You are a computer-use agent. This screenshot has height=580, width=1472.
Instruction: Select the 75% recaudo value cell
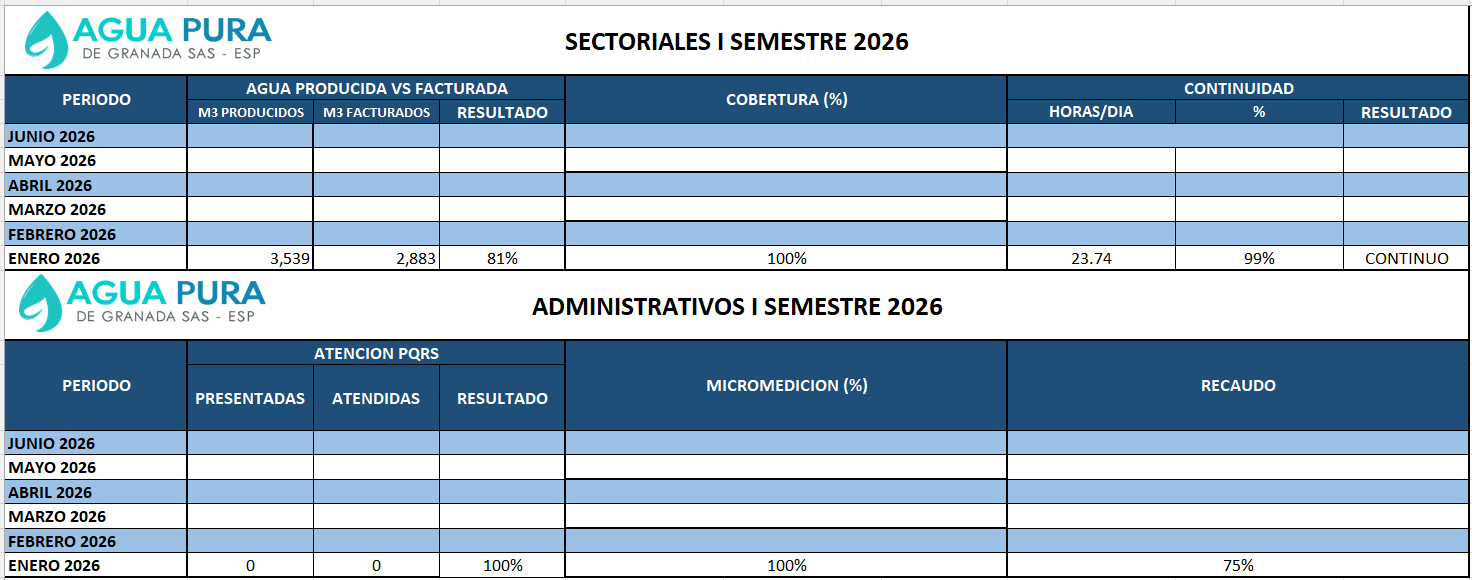(x=1238, y=566)
